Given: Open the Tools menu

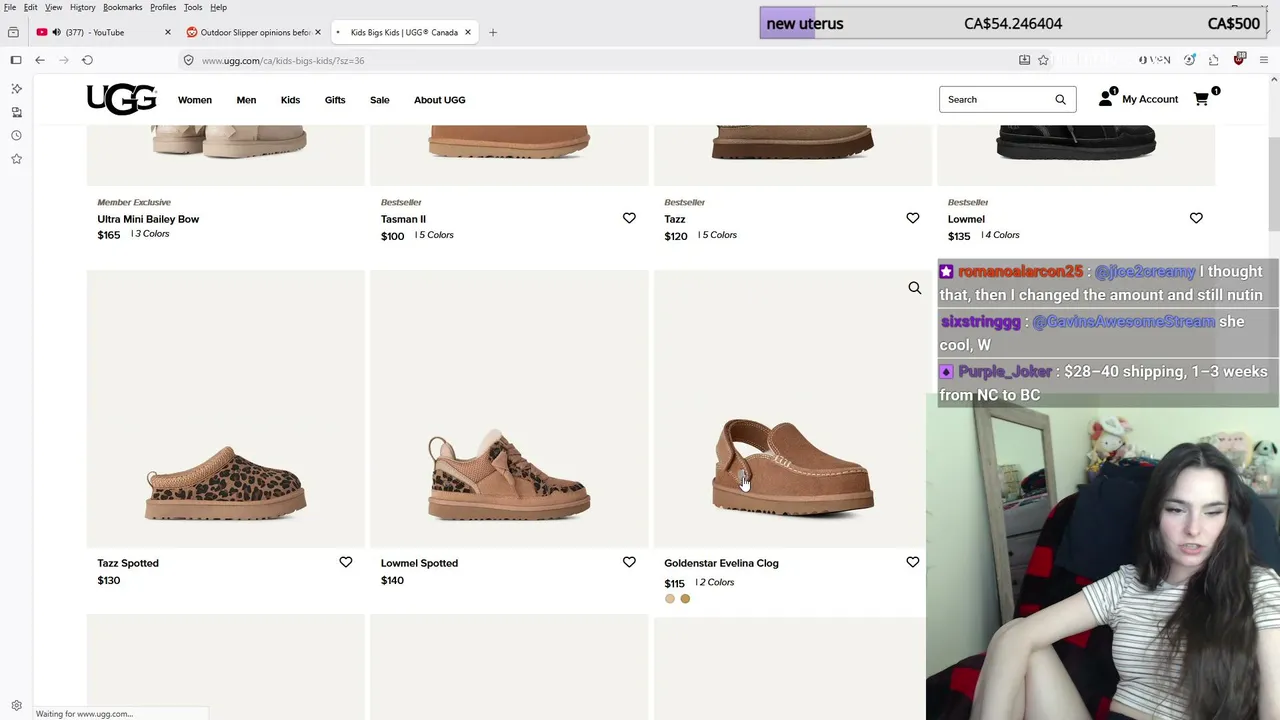Looking at the screenshot, I should pos(193,7).
